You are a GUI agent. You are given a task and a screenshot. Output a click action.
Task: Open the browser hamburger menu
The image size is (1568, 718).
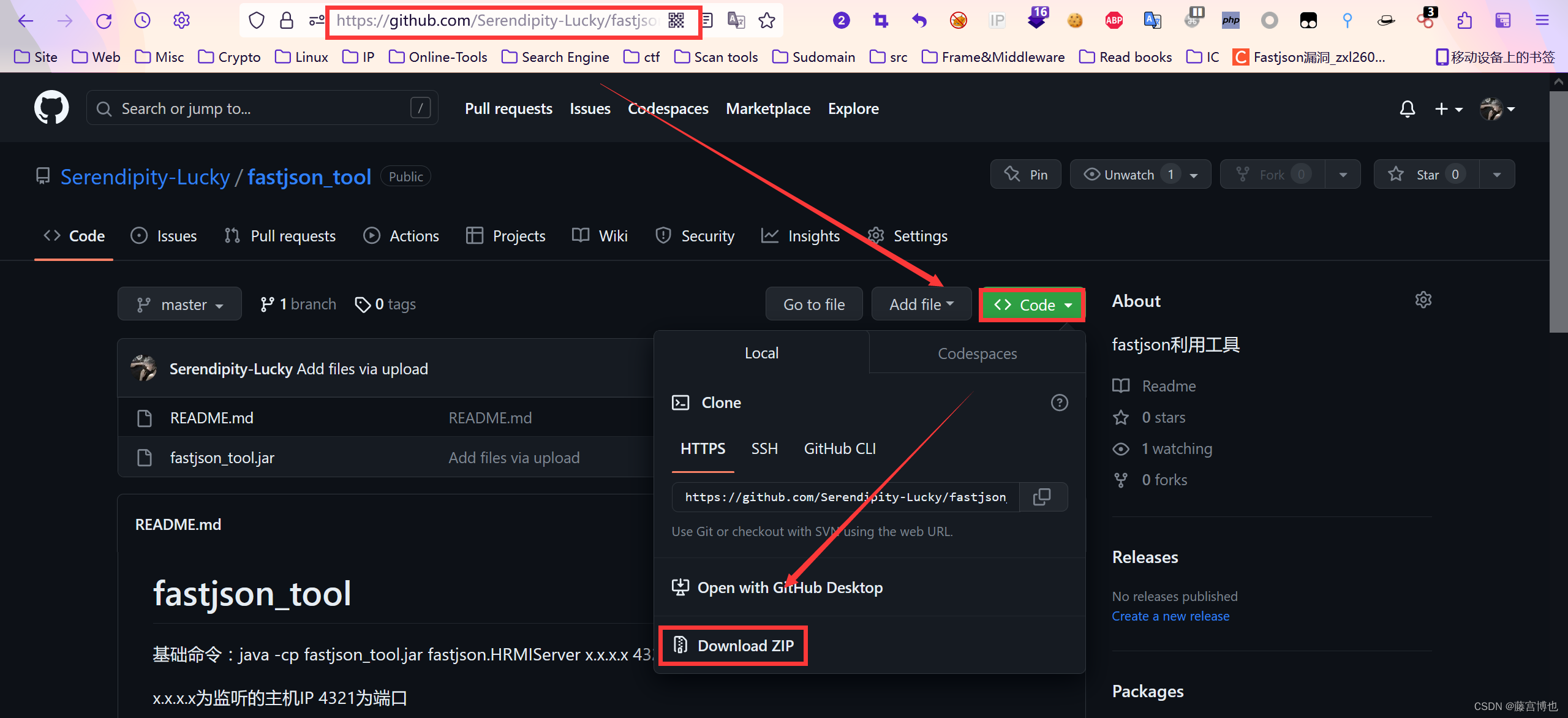tap(1542, 21)
